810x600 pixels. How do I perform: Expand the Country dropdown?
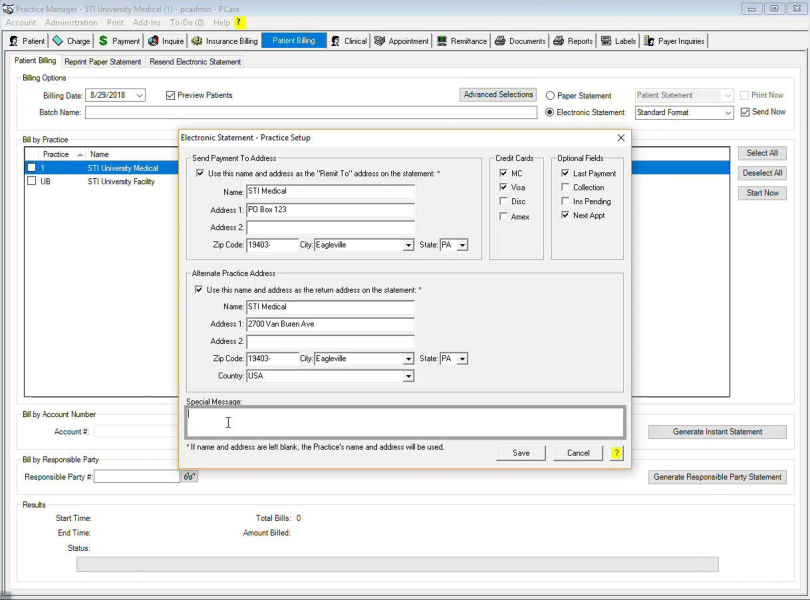(x=408, y=377)
